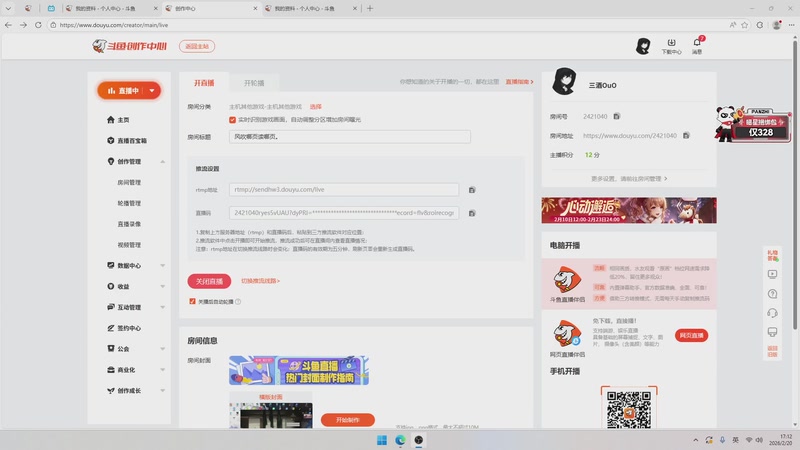The width and height of the screenshot is (800, 450).
Task: Click 房间标题 text field
Action: 350,137
